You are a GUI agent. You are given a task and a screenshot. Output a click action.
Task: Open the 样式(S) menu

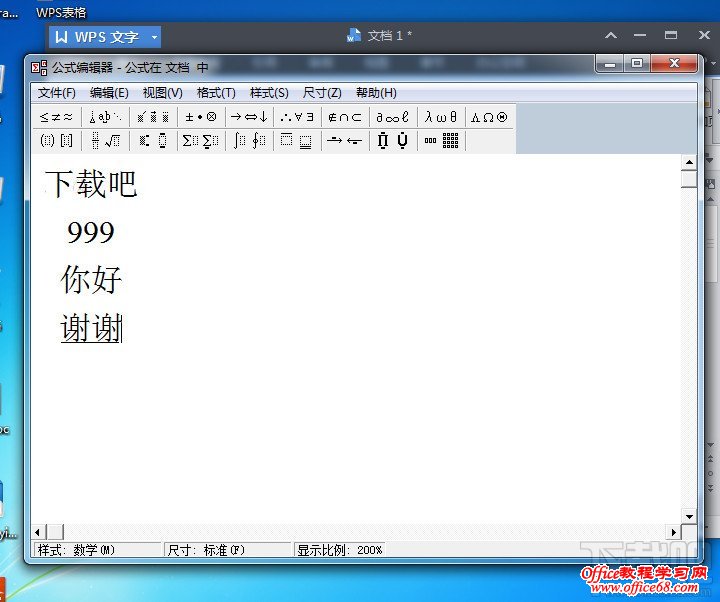point(269,93)
